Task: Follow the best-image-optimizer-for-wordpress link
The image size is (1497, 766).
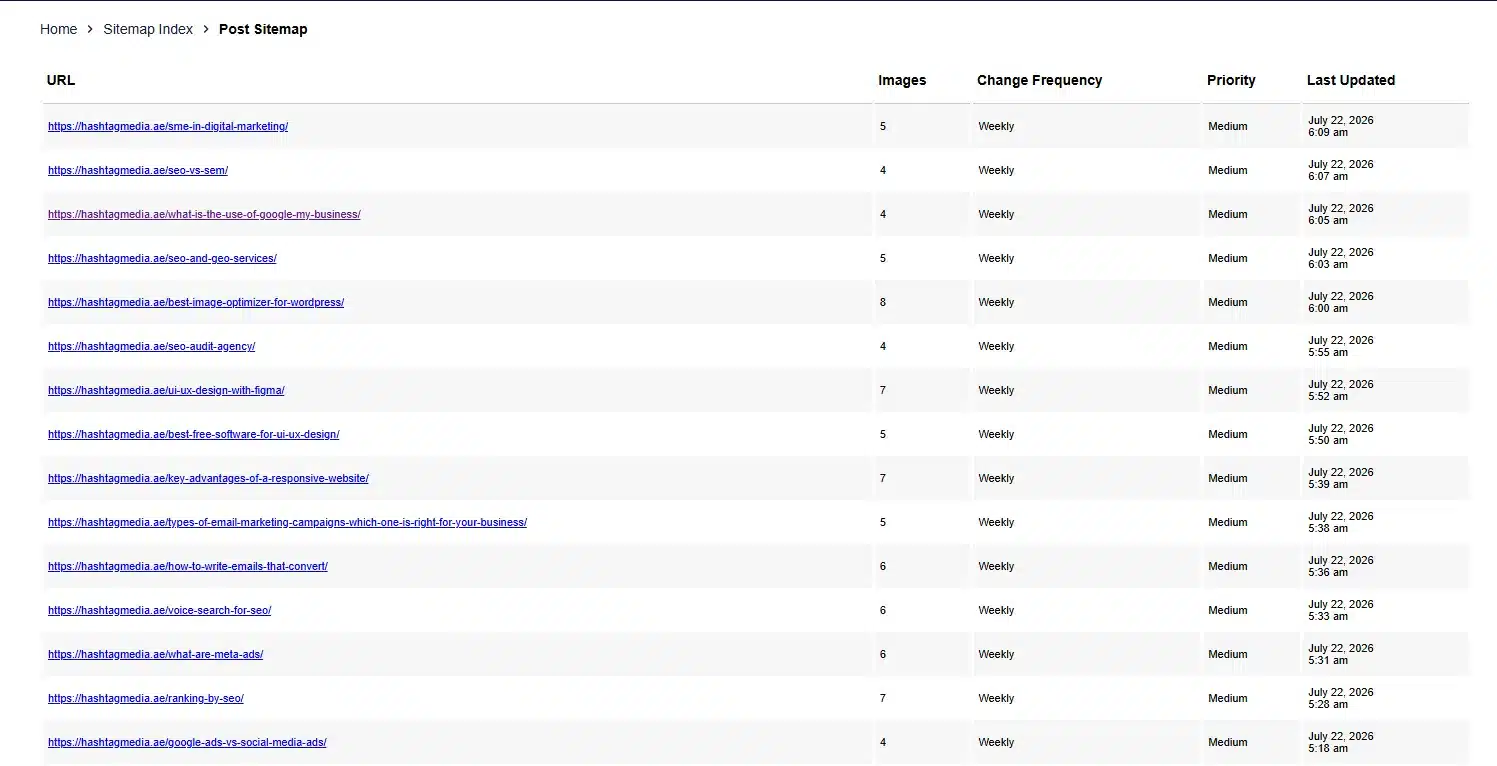Action: coord(196,302)
